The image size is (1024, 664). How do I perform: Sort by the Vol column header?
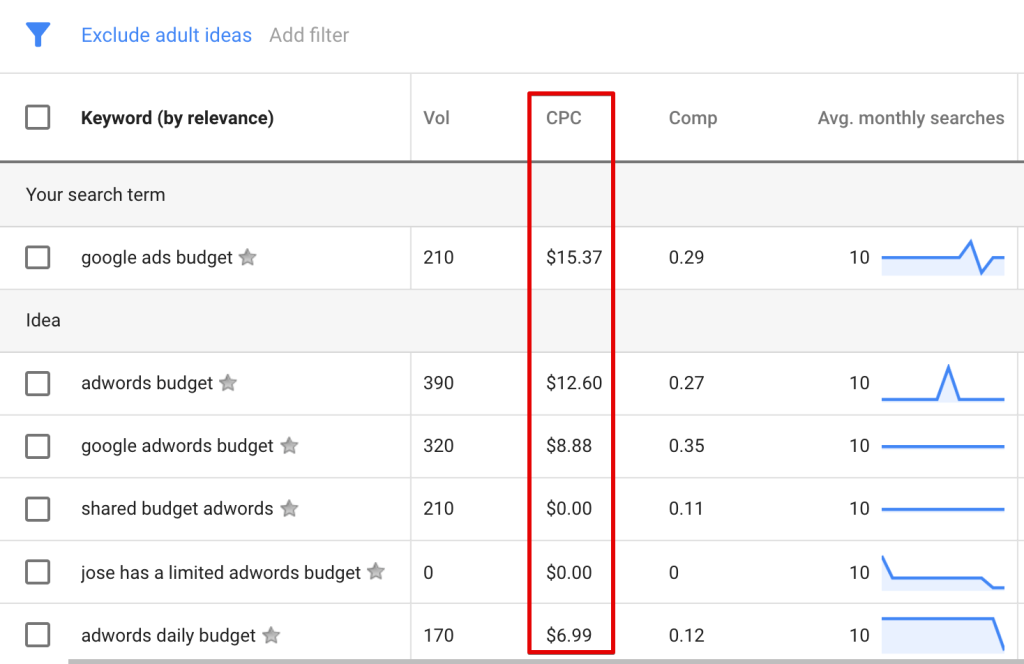436,118
